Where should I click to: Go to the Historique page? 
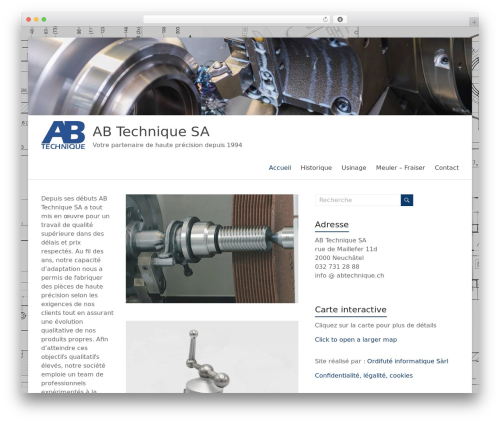[316, 168]
